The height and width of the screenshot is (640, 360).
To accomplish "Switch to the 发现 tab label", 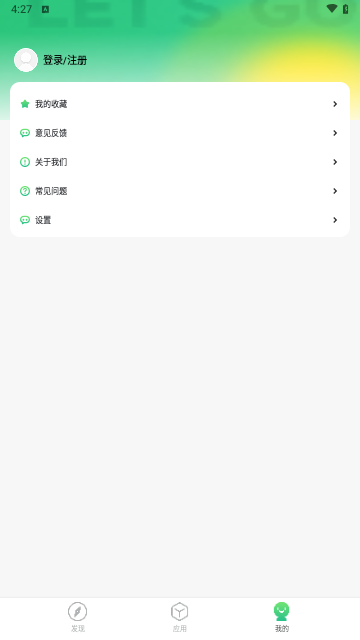I will [78, 629].
